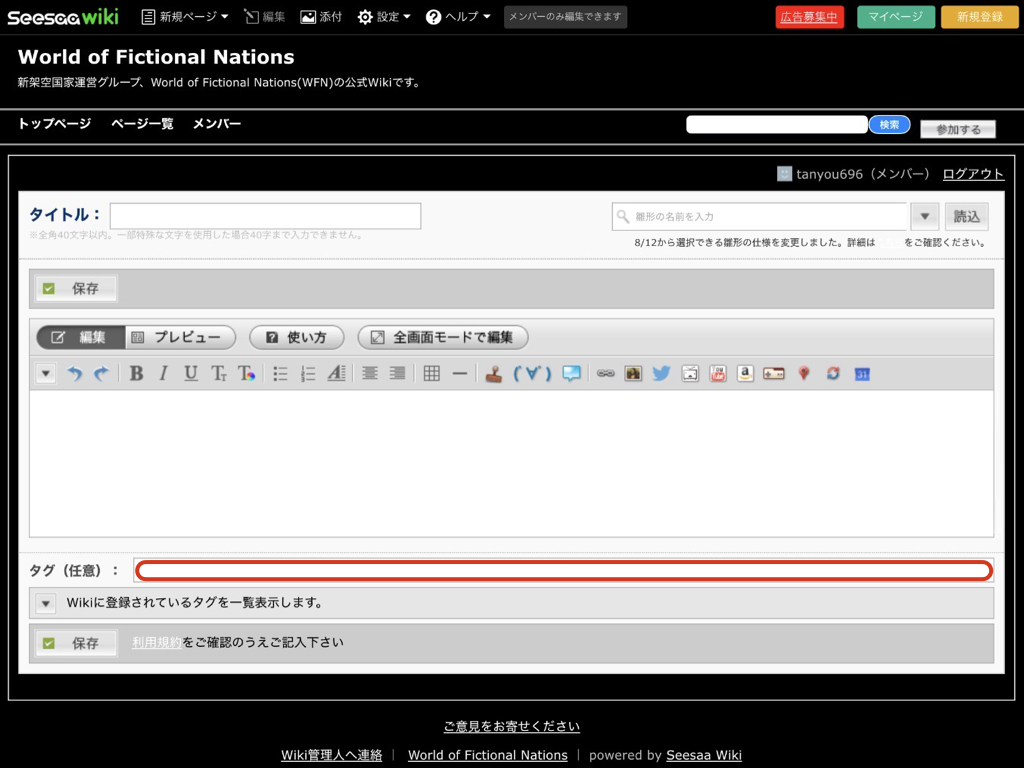Click the undo arrow in editor toolbar
1024x768 pixels.
pos(74,374)
